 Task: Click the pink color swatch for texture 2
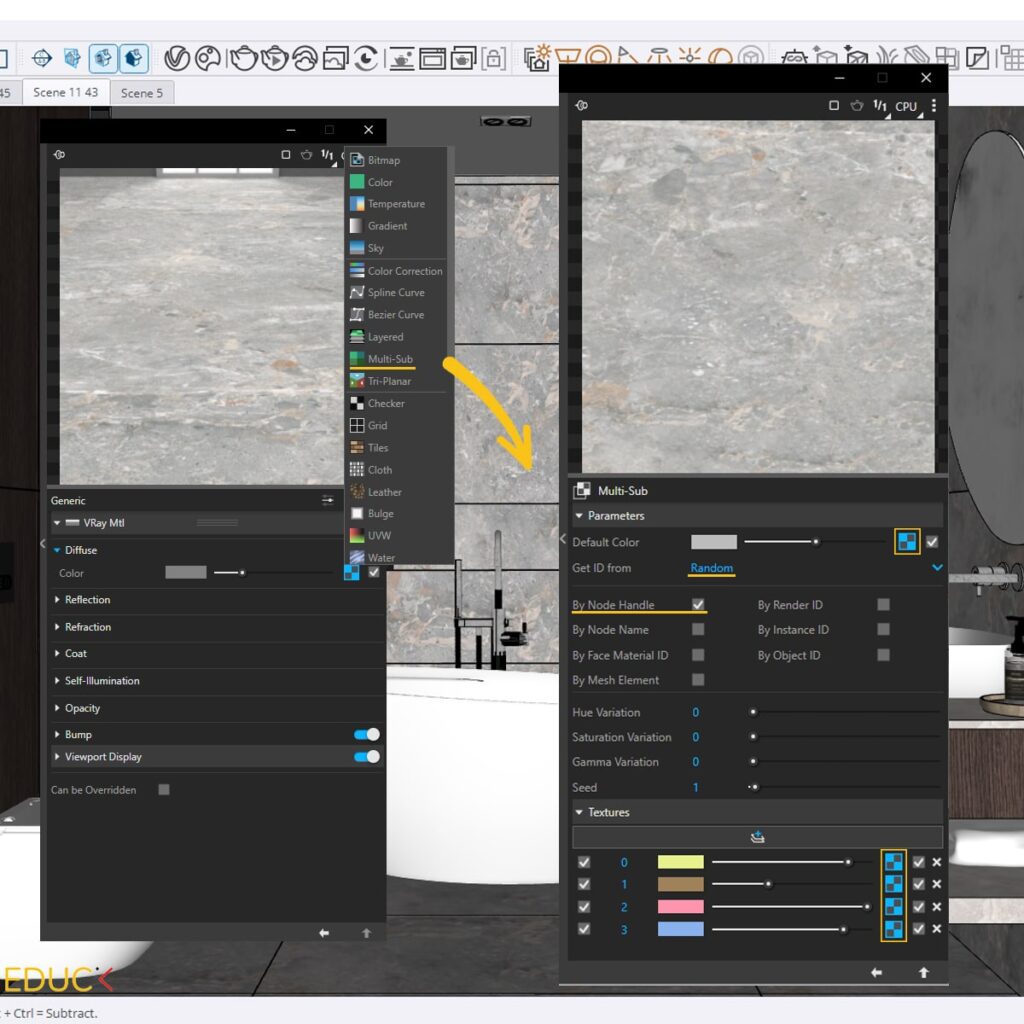click(x=680, y=907)
